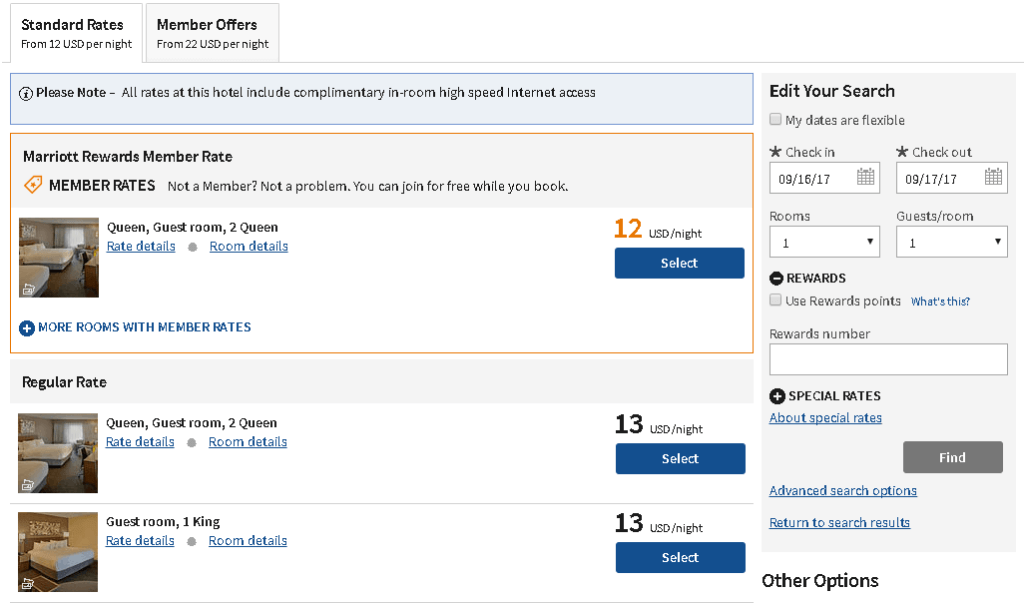Screen dimensions: 1024x604
Task: Click the info icon beside Please Note
Action: 25,94
